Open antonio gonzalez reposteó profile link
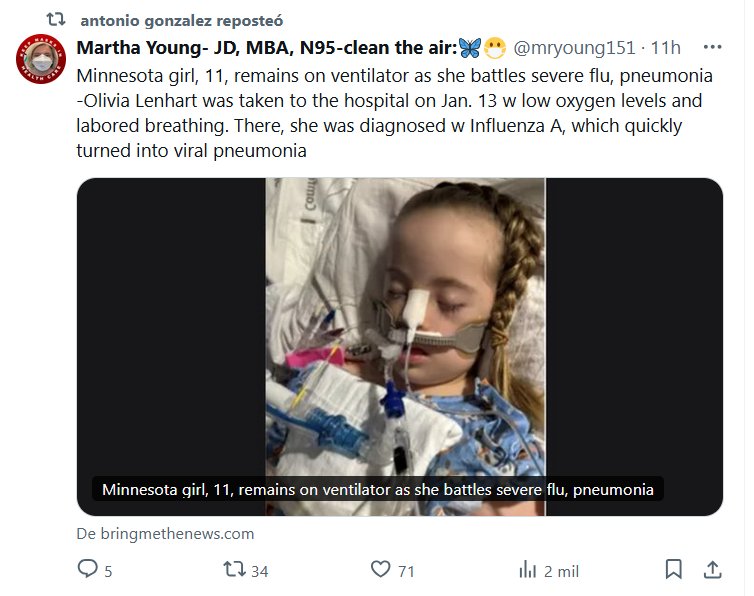The image size is (754, 596). click(165, 19)
